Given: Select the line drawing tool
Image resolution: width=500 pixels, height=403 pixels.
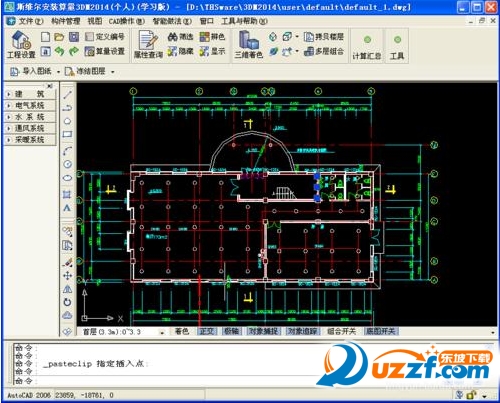Looking at the screenshot, I should pyautogui.click(x=67, y=95).
